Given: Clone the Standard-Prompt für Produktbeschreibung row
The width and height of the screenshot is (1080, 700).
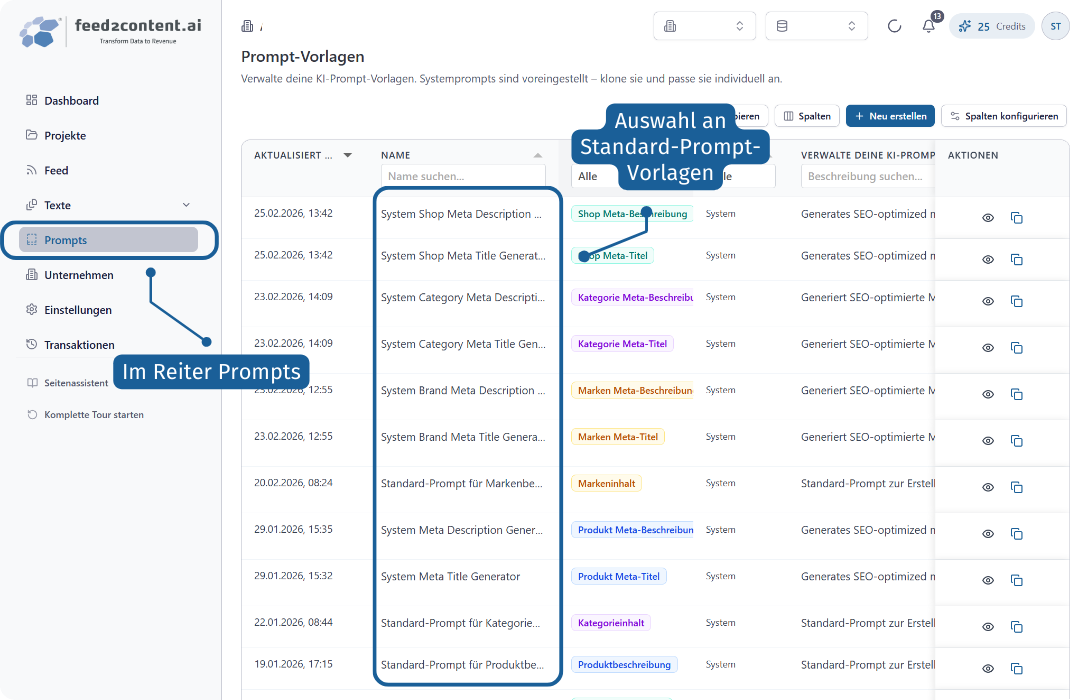Looking at the screenshot, I should click(1017, 668).
